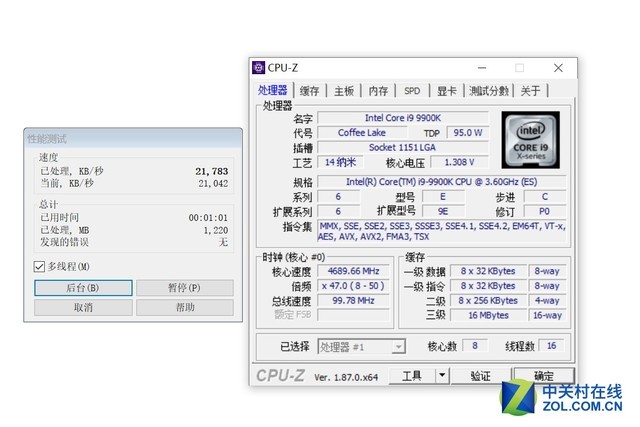Open 帮助 in performance test window
Screen dimensions: 640x427
[x=185, y=307]
